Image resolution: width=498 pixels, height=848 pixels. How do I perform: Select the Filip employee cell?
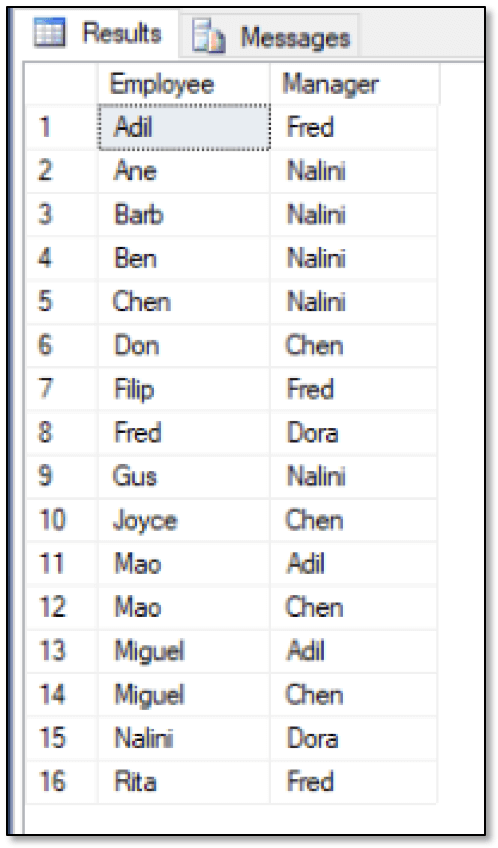click(184, 389)
